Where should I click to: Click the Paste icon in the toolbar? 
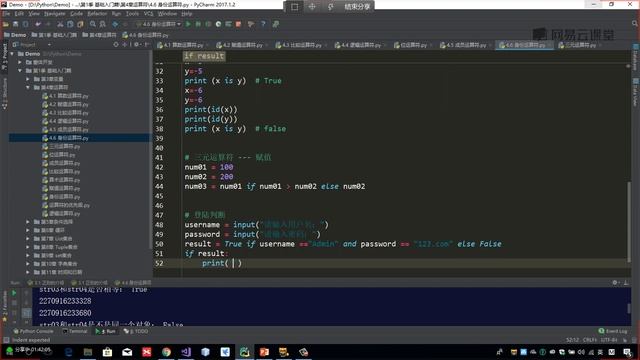(80, 24)
